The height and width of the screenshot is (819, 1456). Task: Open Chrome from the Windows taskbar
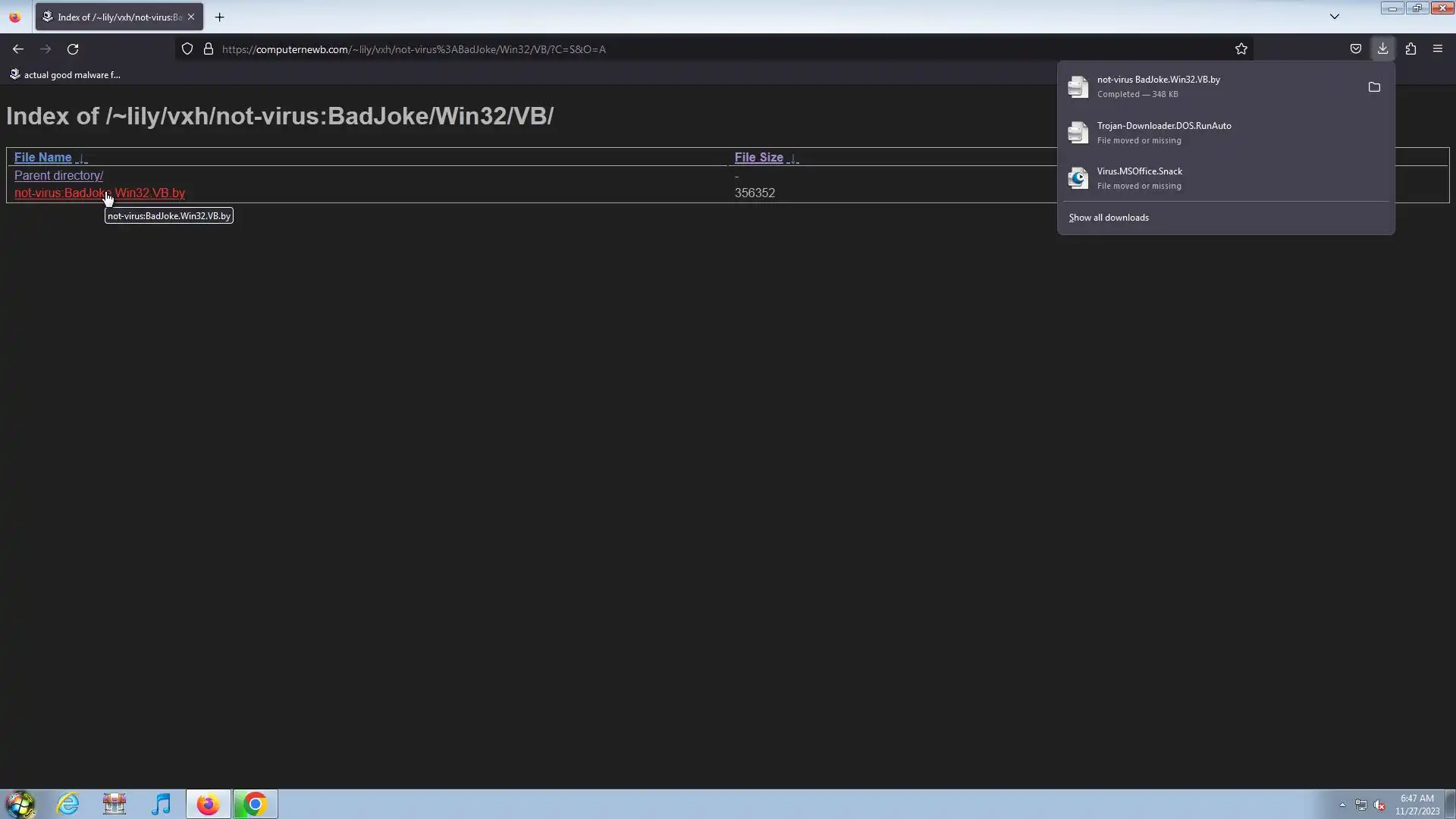click(255, 804)
